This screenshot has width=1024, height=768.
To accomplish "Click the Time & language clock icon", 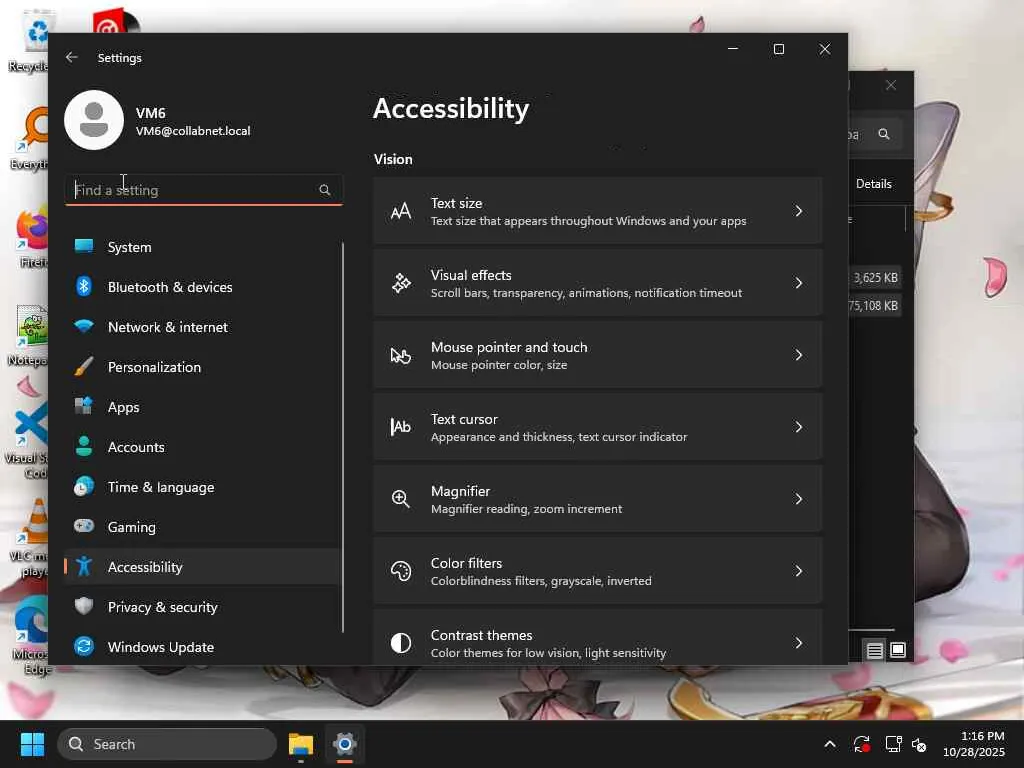I will pos(84,487).
